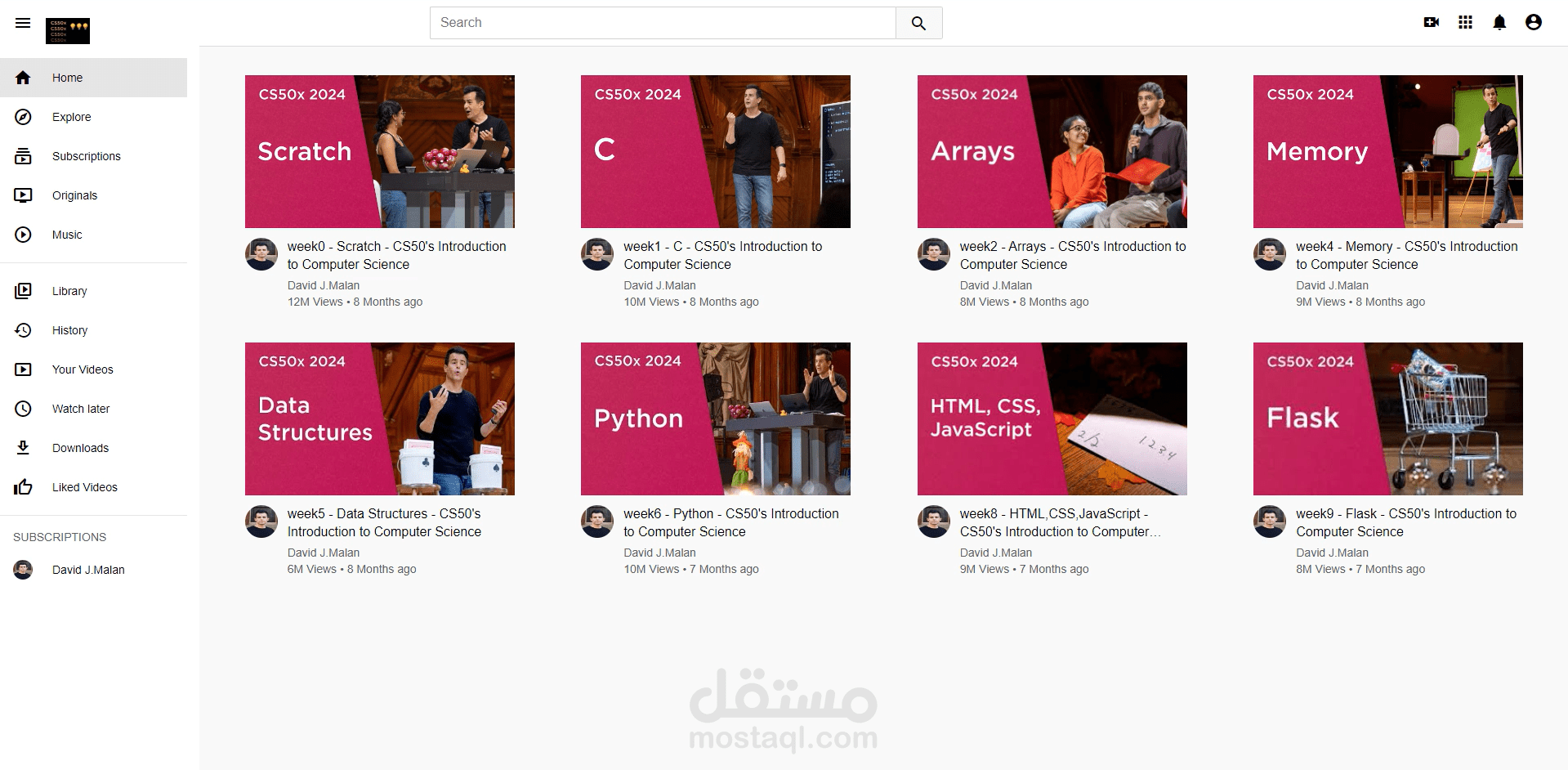Click the Watch later clock icon
This screenshot has height=770, width=1568.
coord(23,409)
